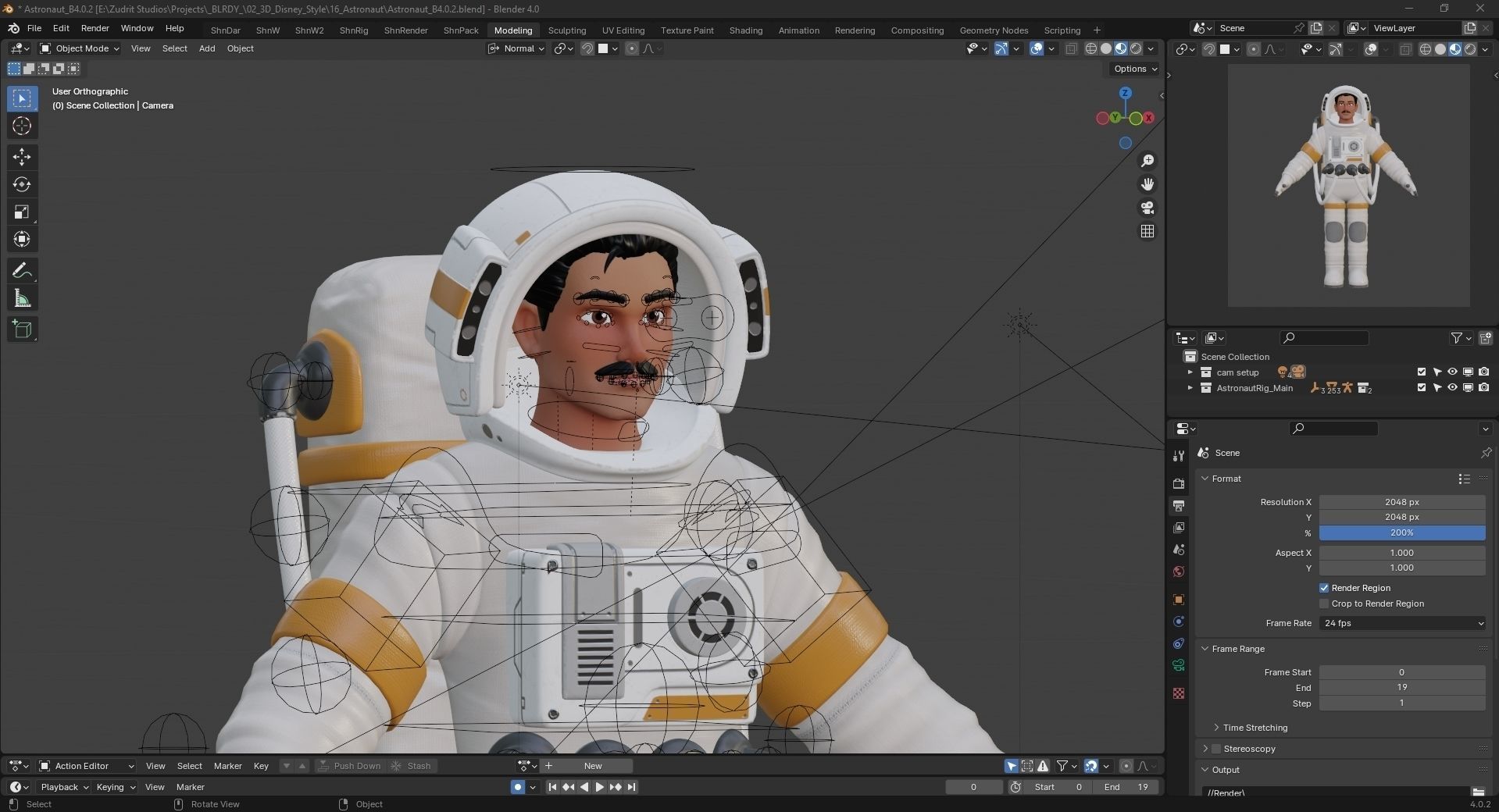
Task: Switch to the Shading workspace tab
Action: 746,30
